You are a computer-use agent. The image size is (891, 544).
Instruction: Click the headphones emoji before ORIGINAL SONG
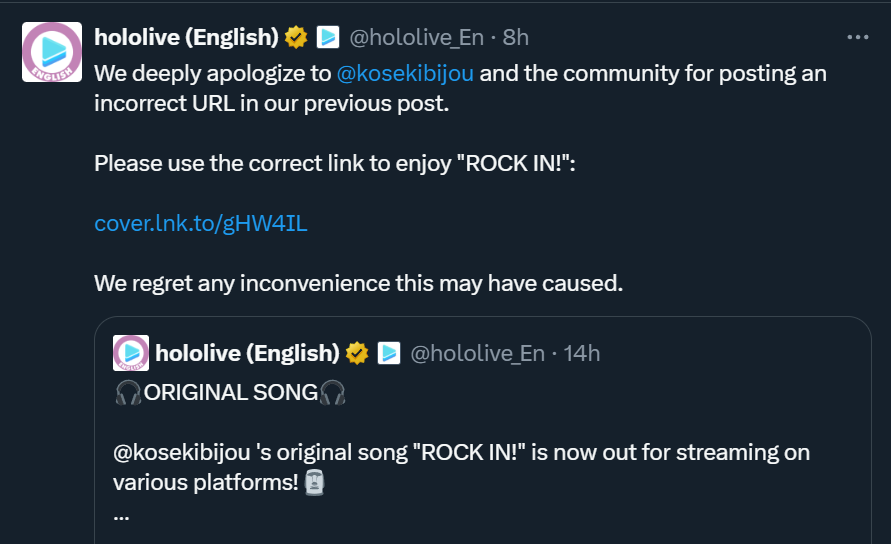(129, 393)
